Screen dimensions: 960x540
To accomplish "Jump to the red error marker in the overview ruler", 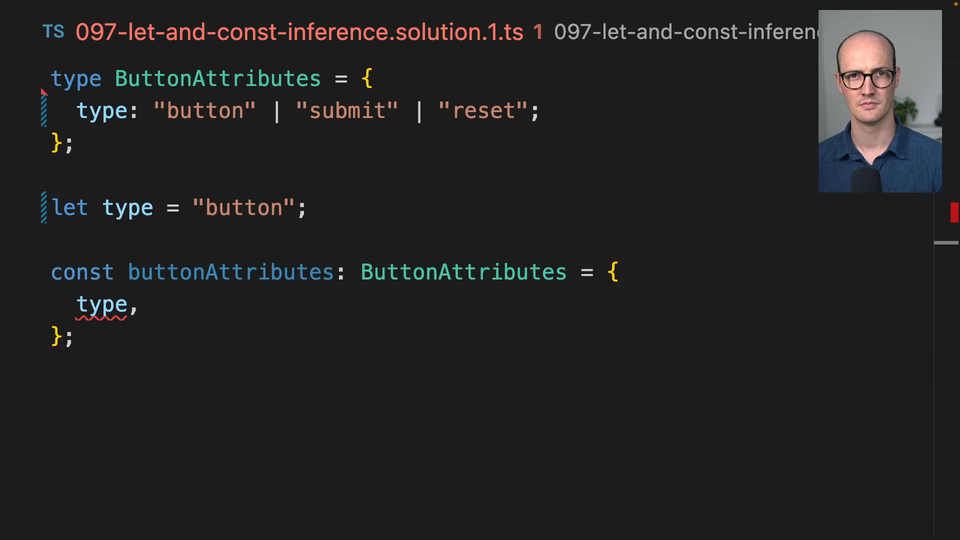I will tap(954, 212).
